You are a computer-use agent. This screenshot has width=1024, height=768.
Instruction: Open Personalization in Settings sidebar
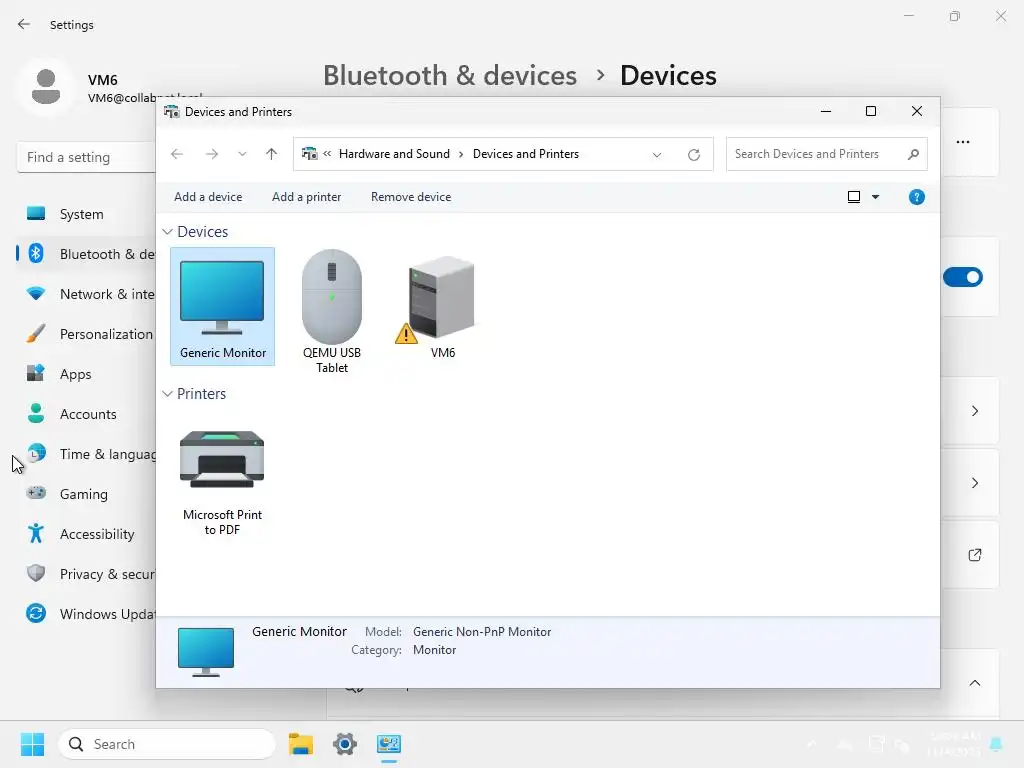[85, 334]
